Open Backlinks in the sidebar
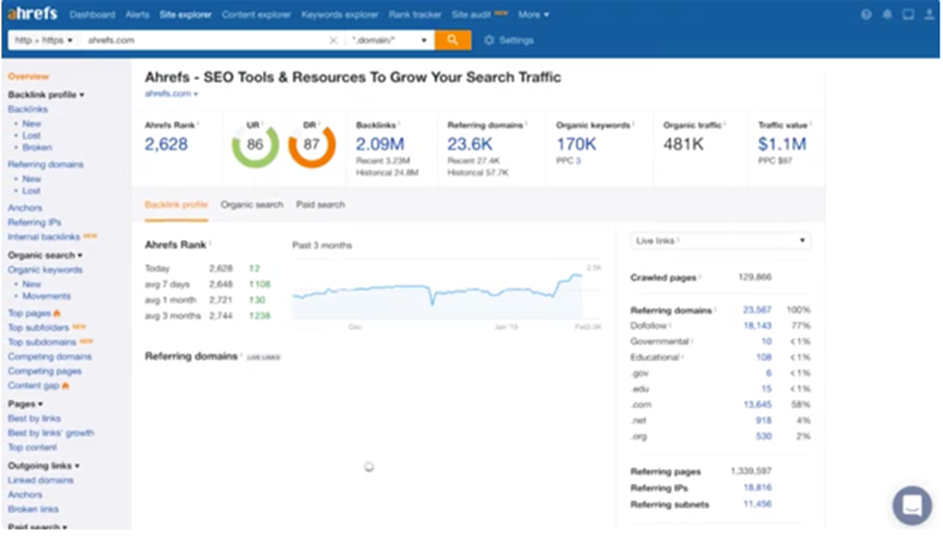This screenshot has width=943, height=546. [x=28, y=109]
